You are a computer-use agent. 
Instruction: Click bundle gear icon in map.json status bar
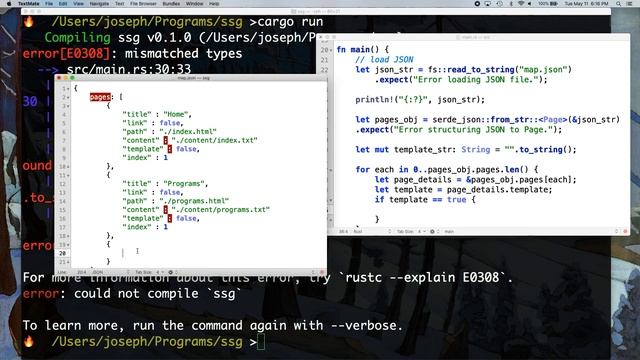(x=172, y=272)
